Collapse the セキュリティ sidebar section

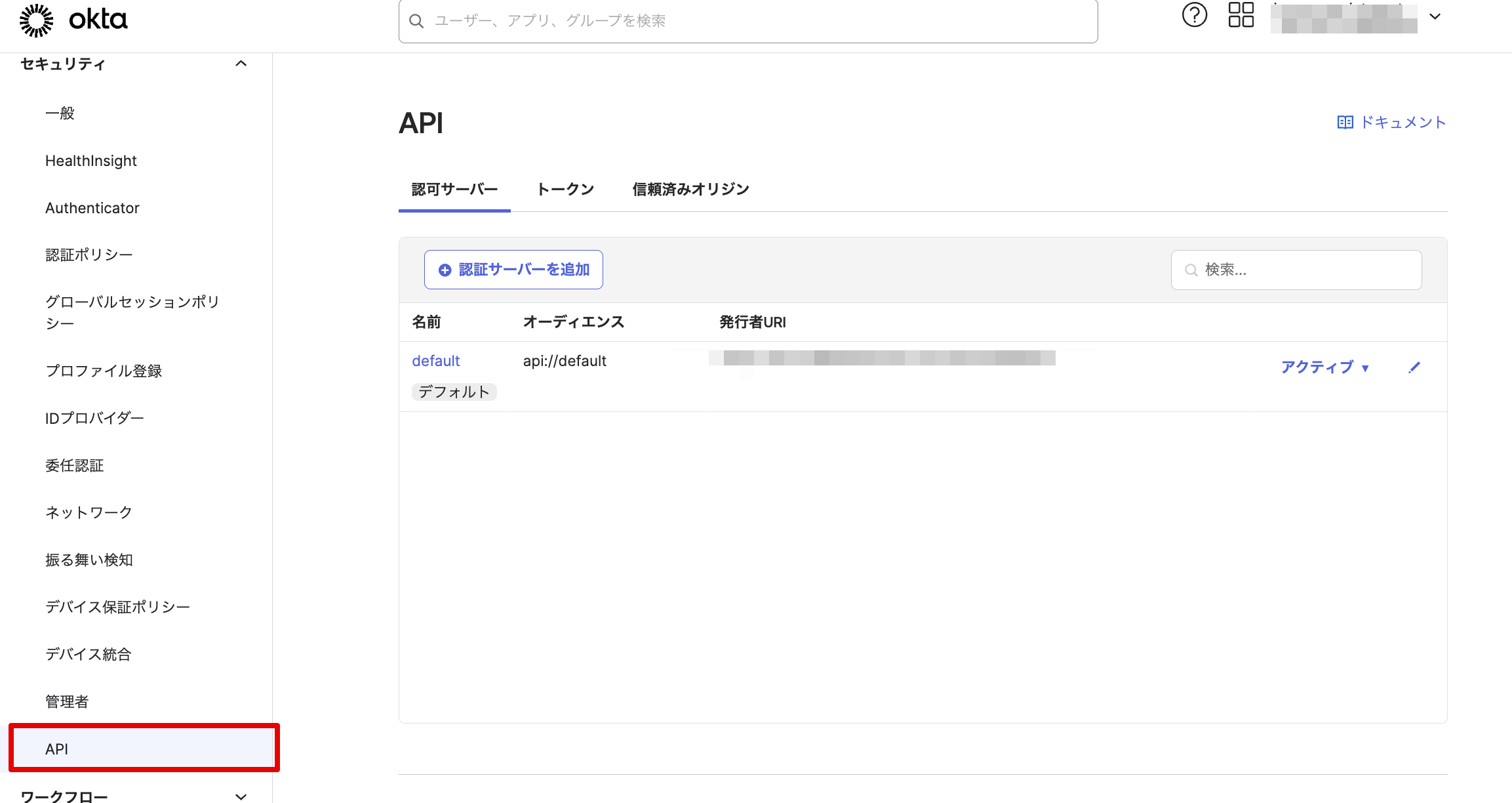point(241,64)
